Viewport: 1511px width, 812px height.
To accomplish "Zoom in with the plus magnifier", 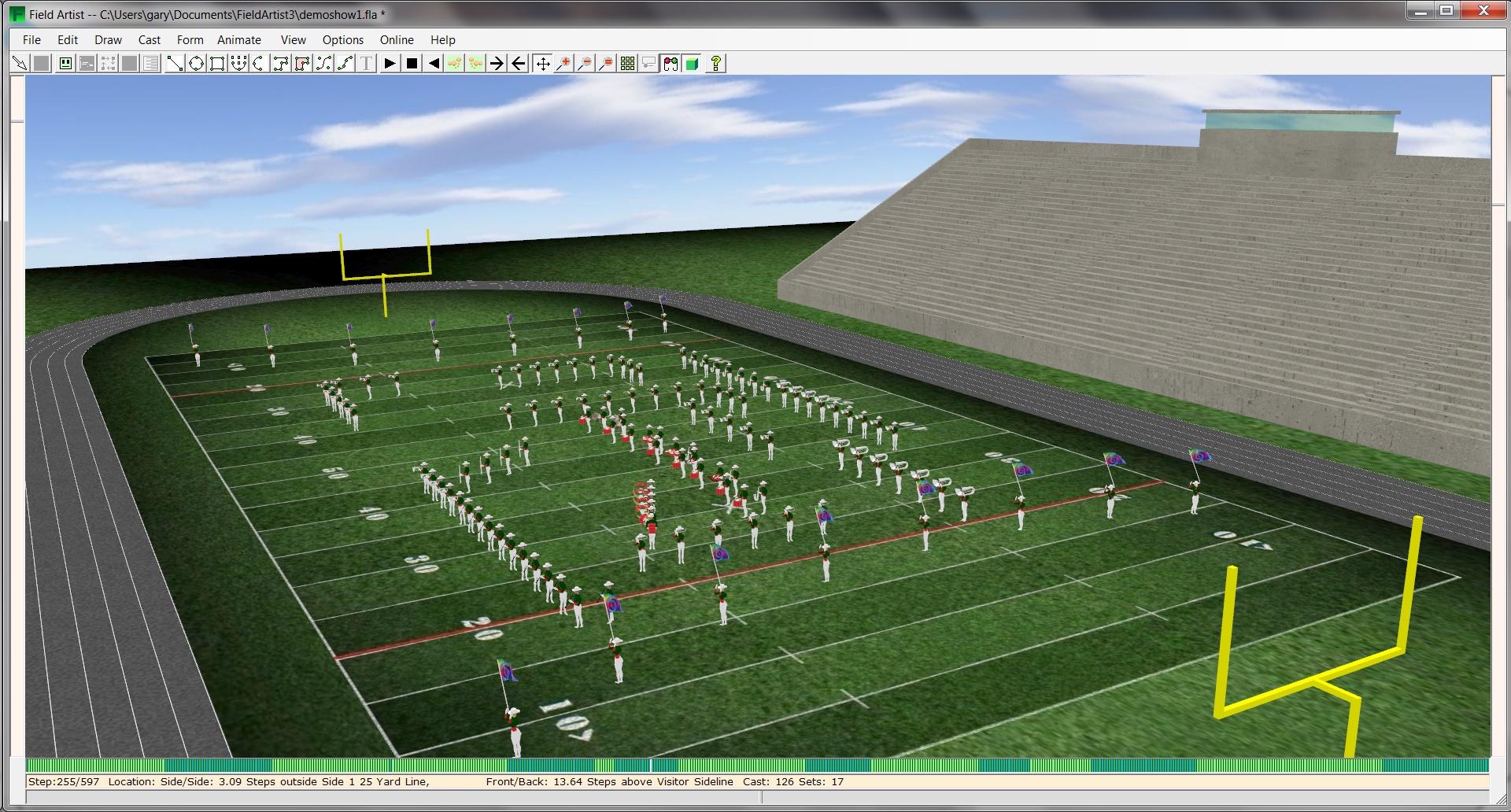I will 563,64.
